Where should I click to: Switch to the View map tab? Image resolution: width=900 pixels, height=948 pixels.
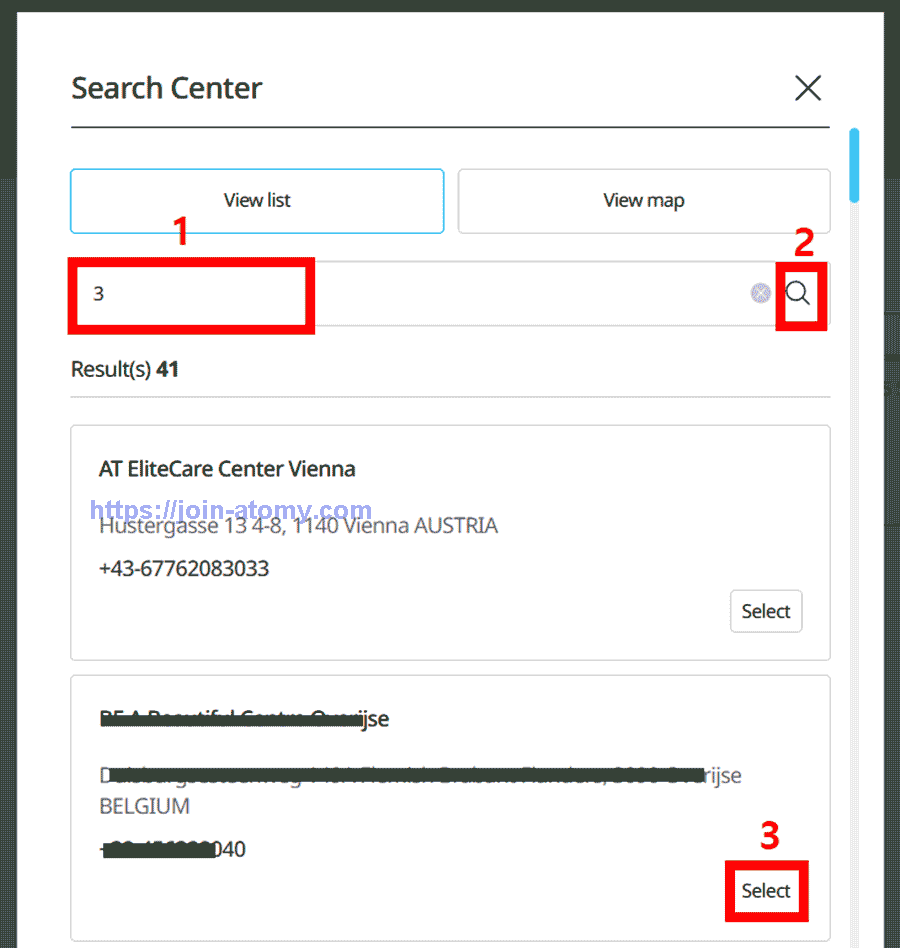[643, 201]
